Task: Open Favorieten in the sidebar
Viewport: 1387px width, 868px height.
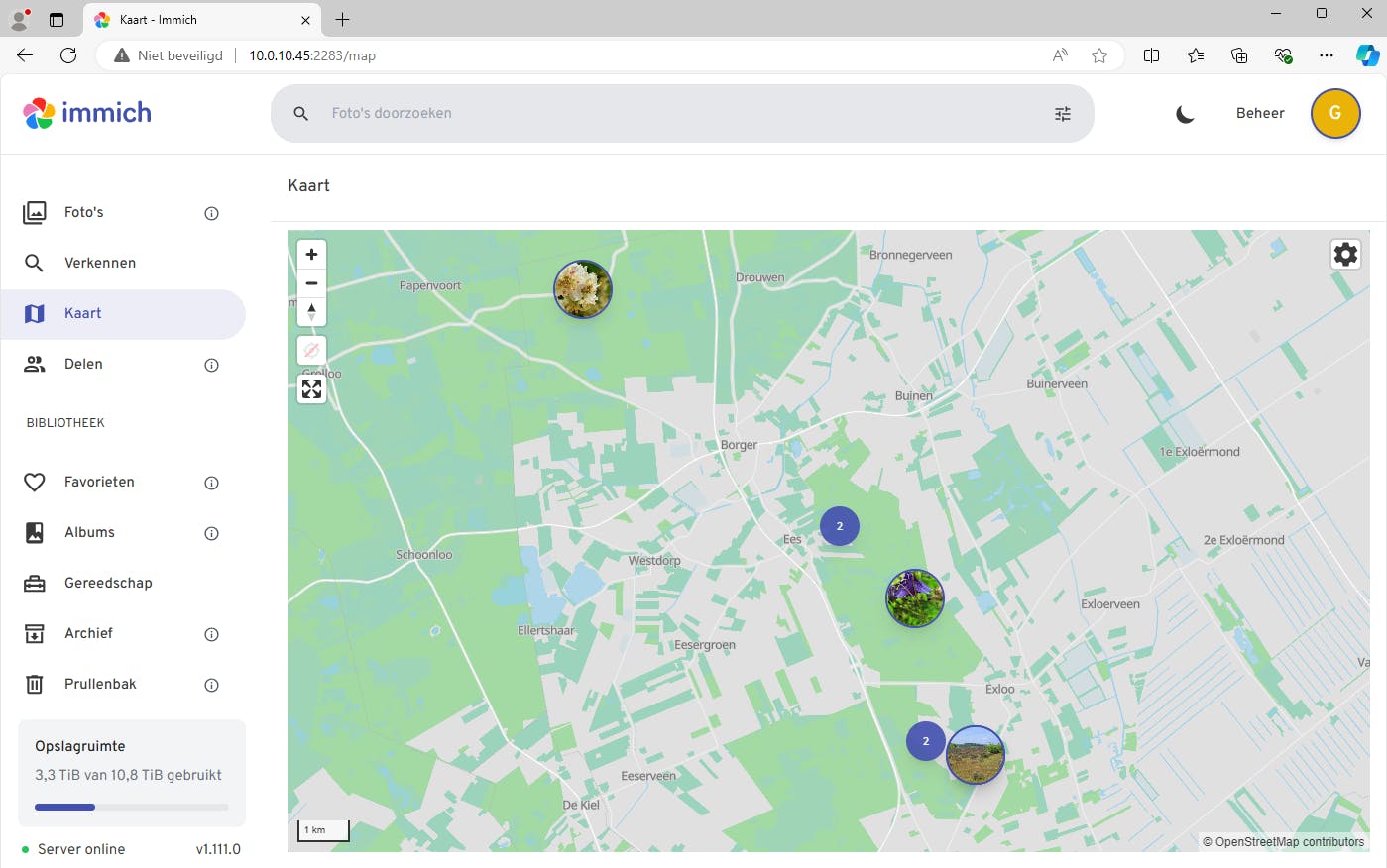Action: click(124, 482)
